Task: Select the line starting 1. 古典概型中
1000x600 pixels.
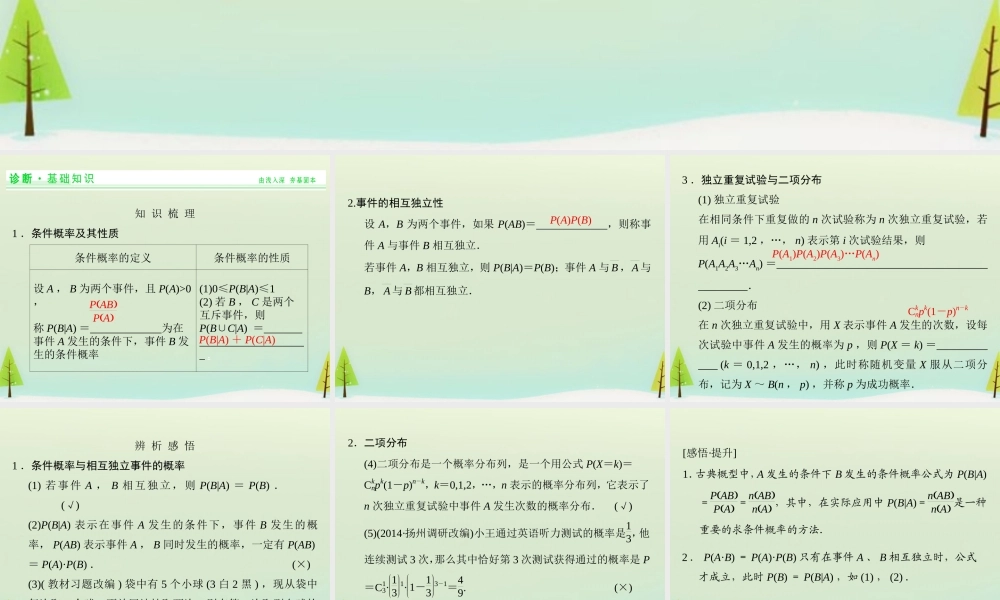Action: (834, 474)
